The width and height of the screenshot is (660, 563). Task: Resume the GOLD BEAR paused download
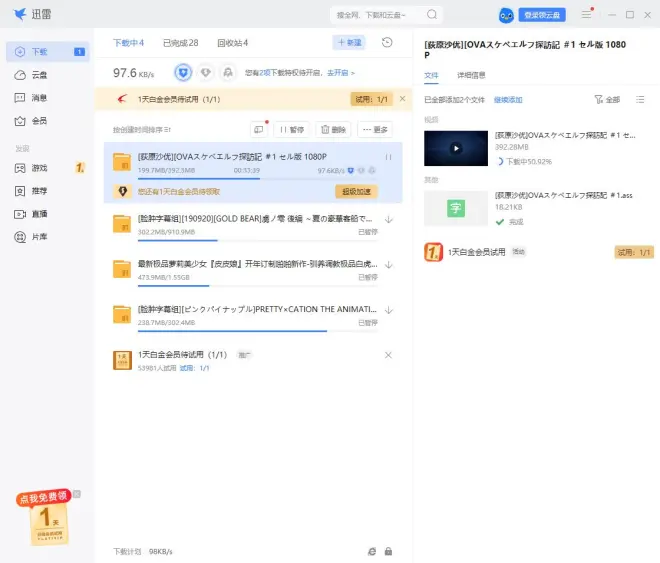pyautogui.click(x=388, y=219)
